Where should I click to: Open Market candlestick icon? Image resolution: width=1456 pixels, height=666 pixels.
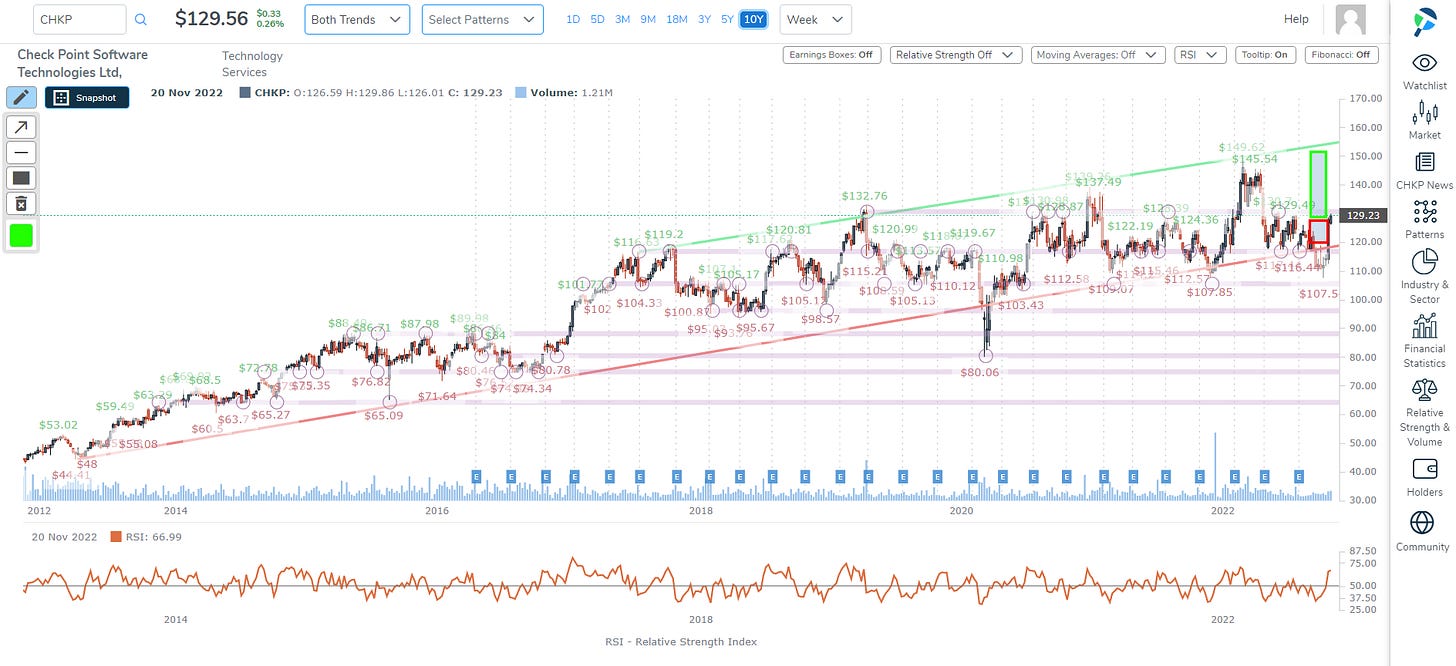[1424, 113]
